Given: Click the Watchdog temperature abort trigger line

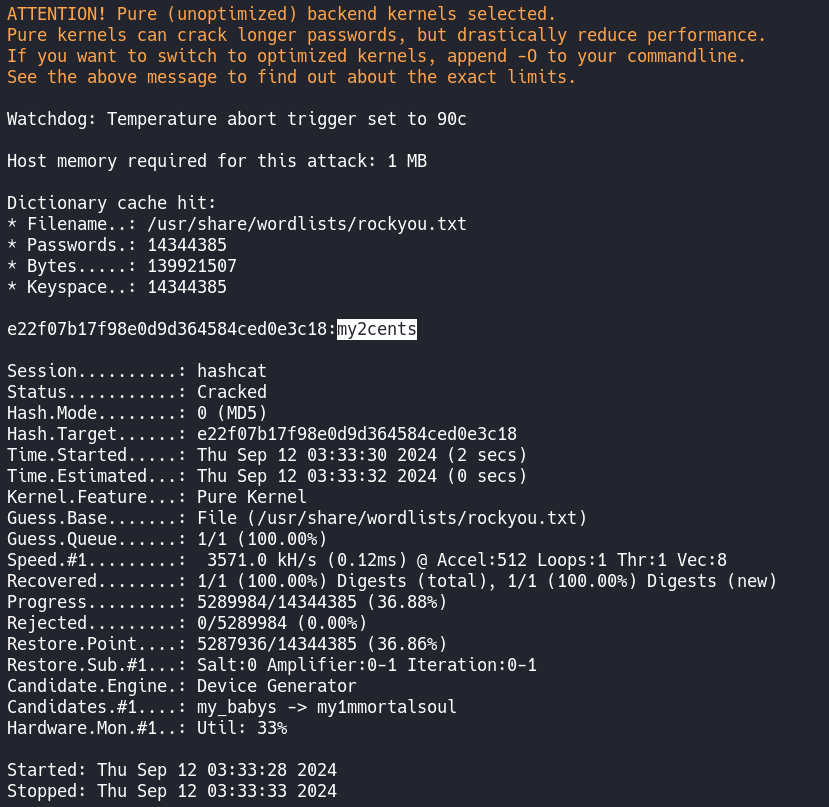Looking at the screenshot, I should click(236, 119).
